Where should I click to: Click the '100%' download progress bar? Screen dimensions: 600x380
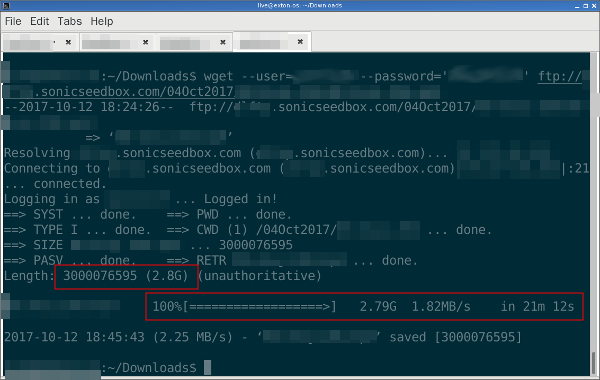tap(244, 307)
